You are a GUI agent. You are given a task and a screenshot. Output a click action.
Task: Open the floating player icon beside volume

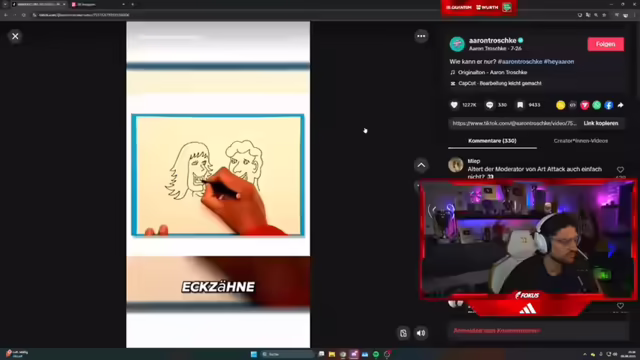(403, 333)
